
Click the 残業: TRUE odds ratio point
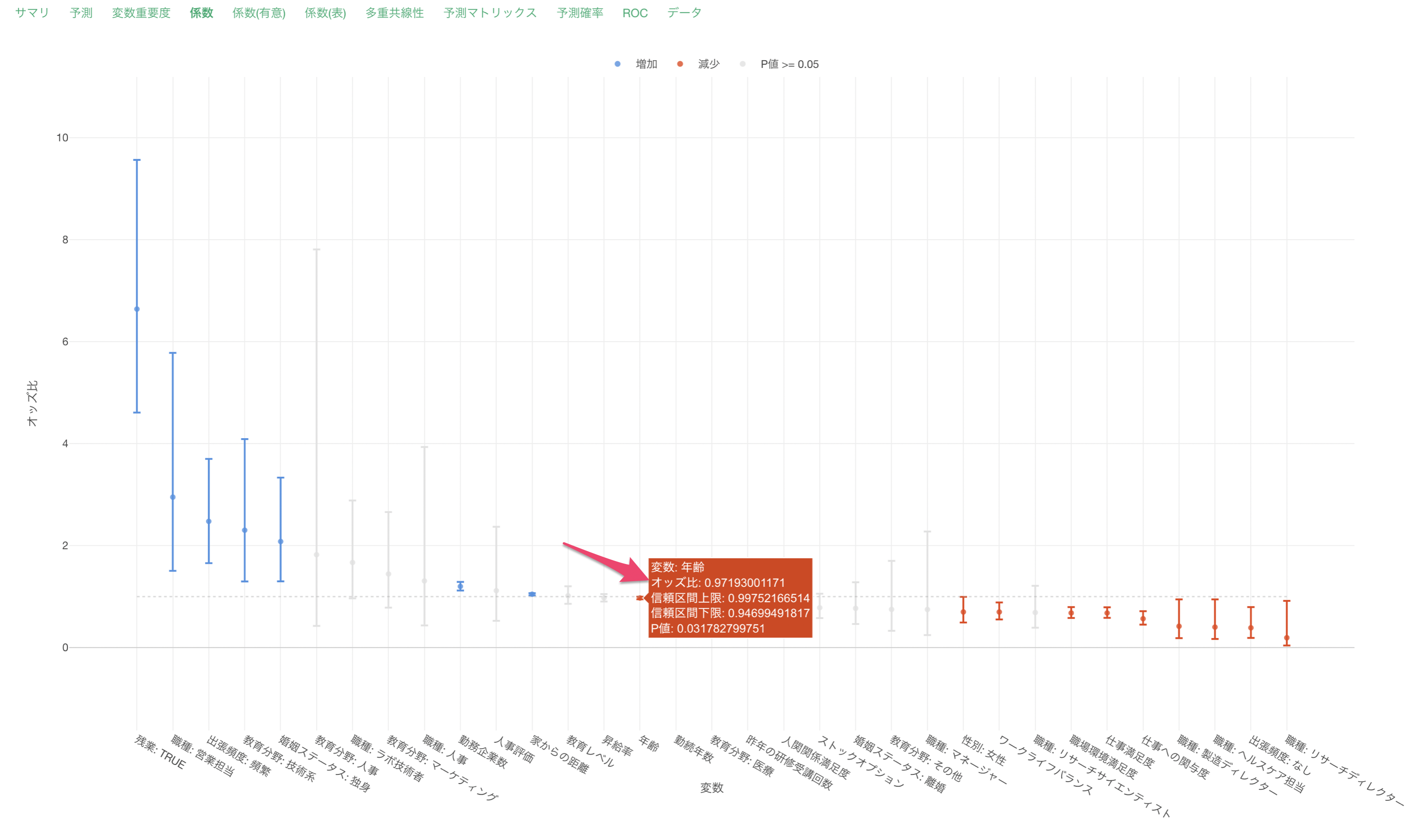click(137, 309)
